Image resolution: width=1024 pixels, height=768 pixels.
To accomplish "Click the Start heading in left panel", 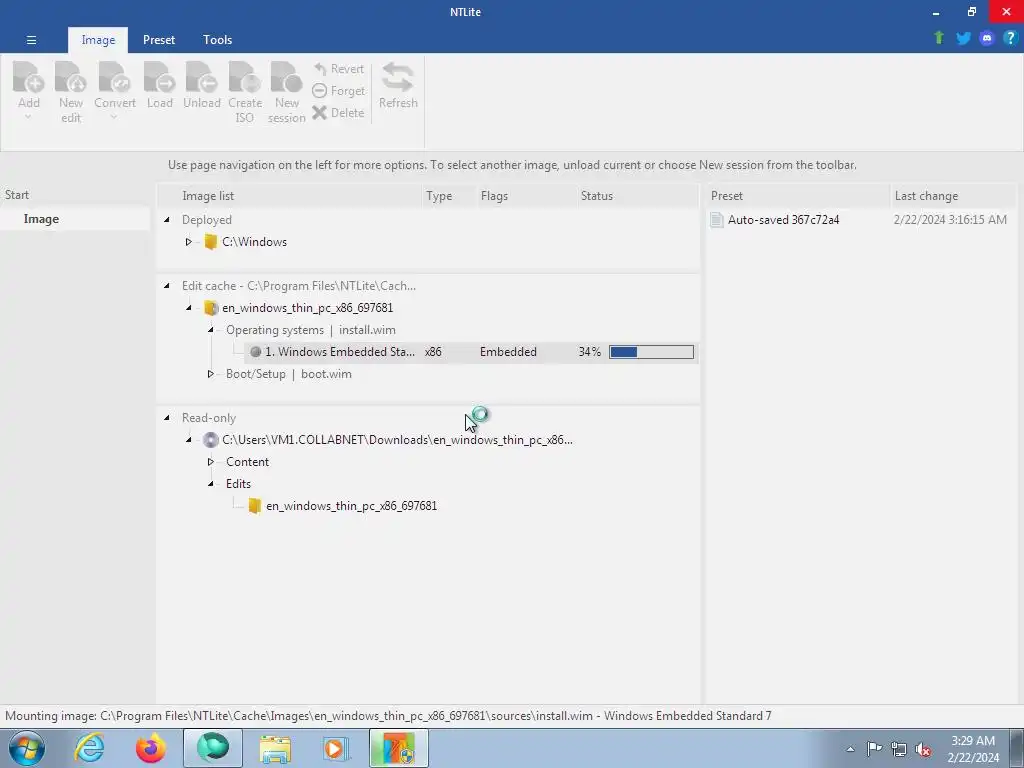I will pos(17,195).
